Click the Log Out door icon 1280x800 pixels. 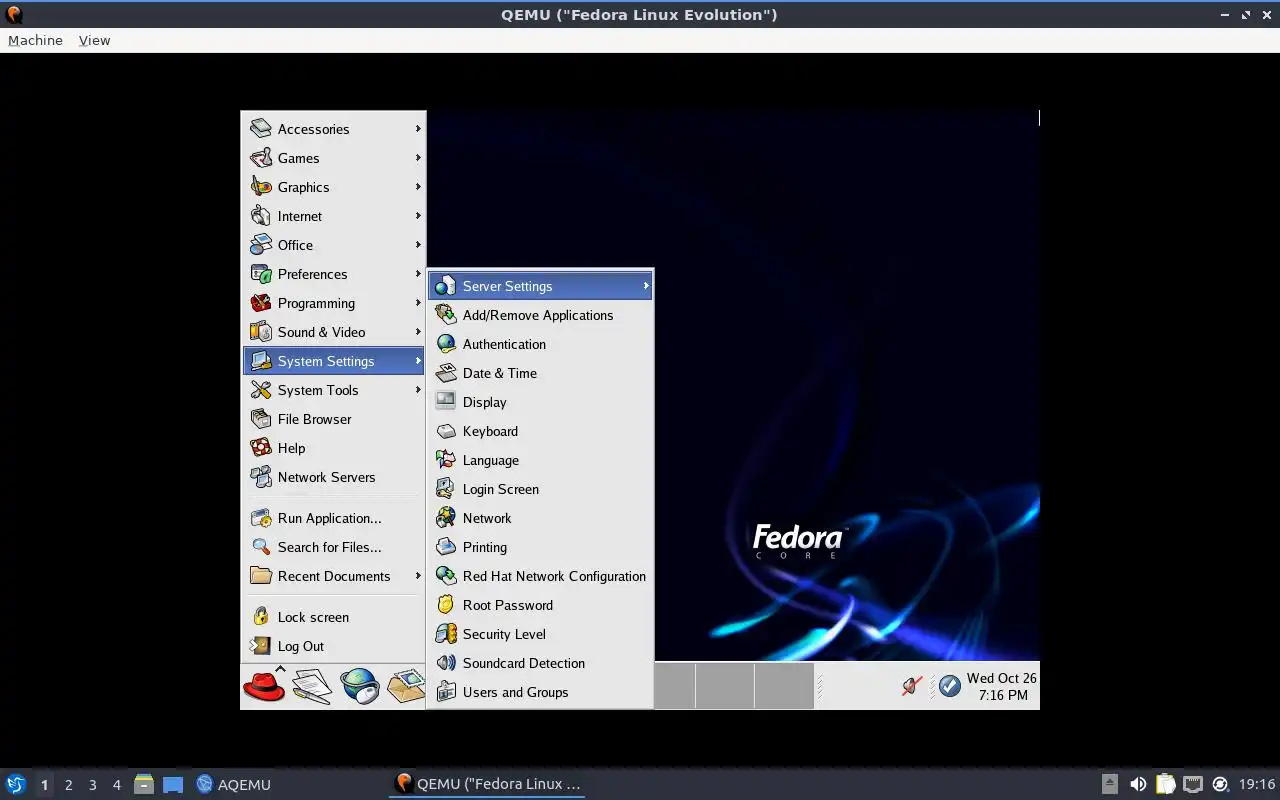[x=261, y=646]
